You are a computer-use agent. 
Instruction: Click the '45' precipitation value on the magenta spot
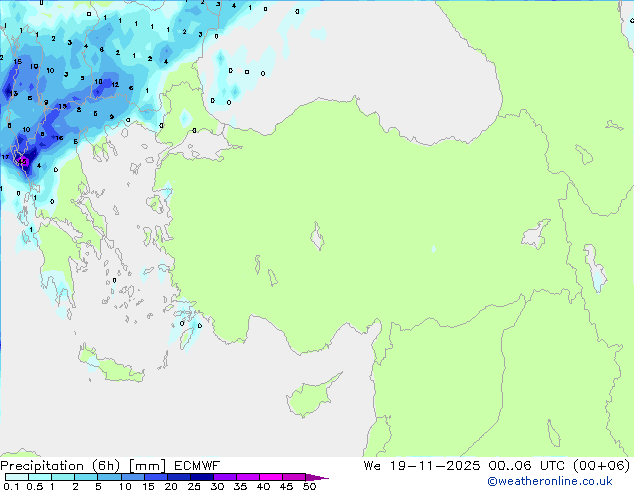coord(22,162)
